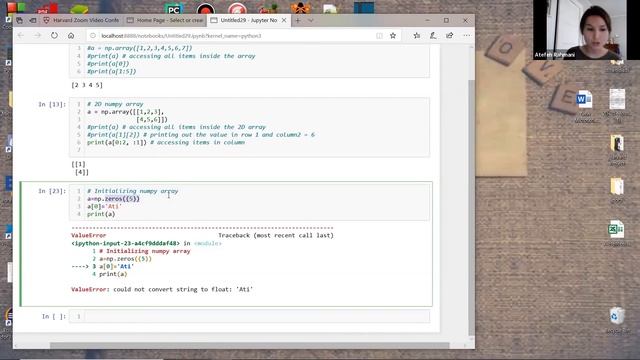Switch to Harvard Zoom Video Conference tab
This screenshot has height=360, width=640.
[82, 20]
